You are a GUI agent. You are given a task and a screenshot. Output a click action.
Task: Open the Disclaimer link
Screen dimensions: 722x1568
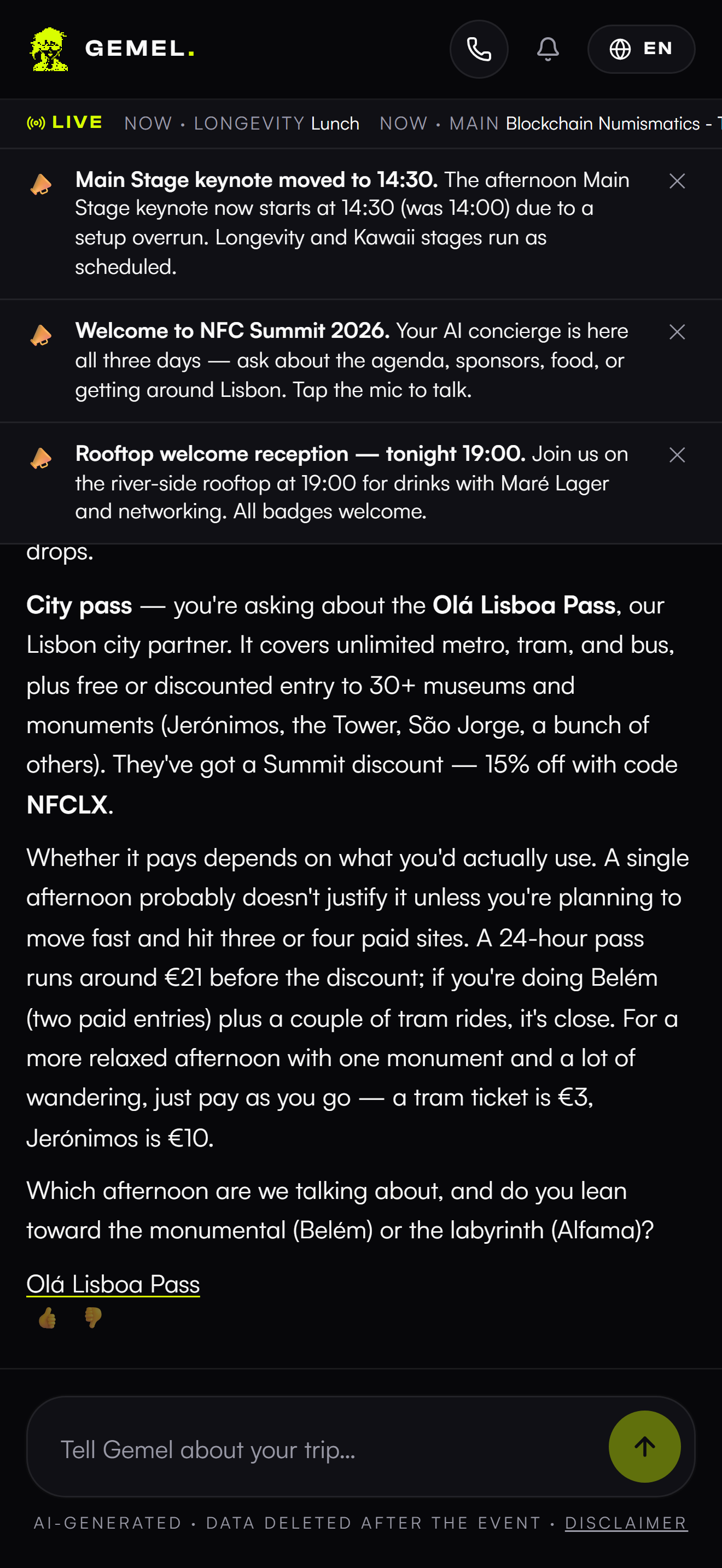tap(626, 1522)
